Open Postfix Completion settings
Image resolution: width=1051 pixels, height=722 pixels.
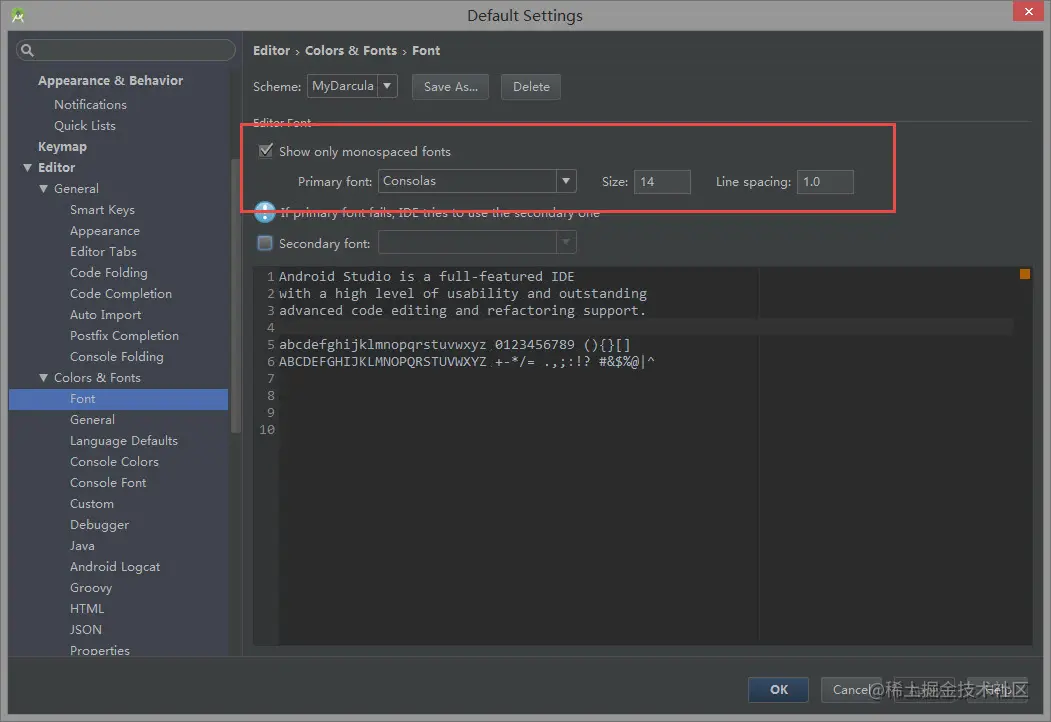[x=125, y=336]
